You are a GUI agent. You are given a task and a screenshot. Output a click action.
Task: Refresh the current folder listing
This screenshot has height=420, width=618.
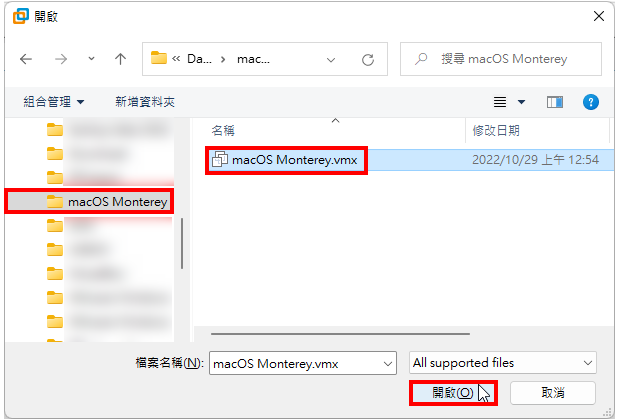368,59
